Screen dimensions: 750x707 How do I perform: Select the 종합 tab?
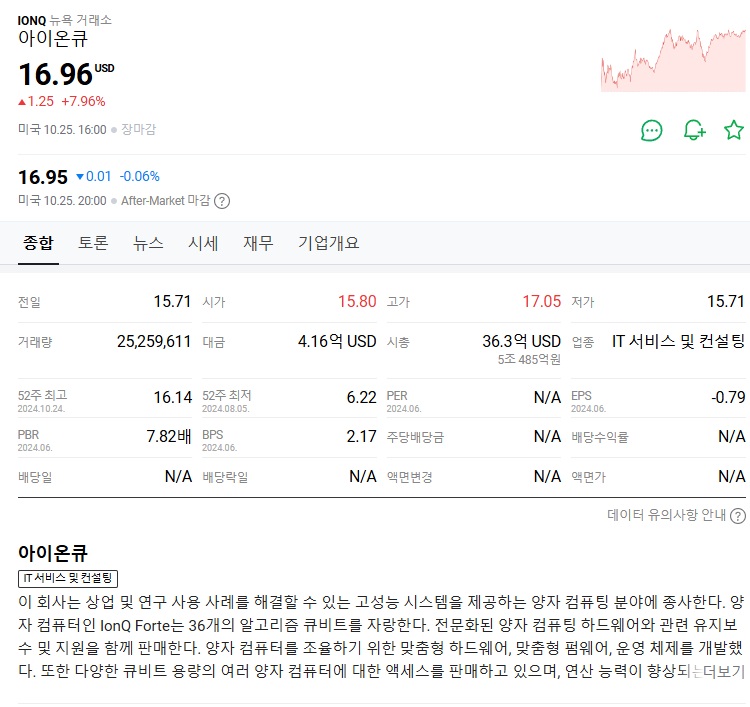click(38, 243)
